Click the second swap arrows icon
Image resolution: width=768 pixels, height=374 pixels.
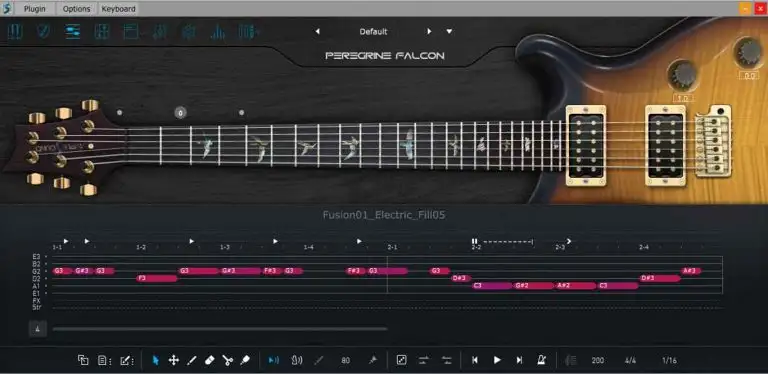coord(447,360)
